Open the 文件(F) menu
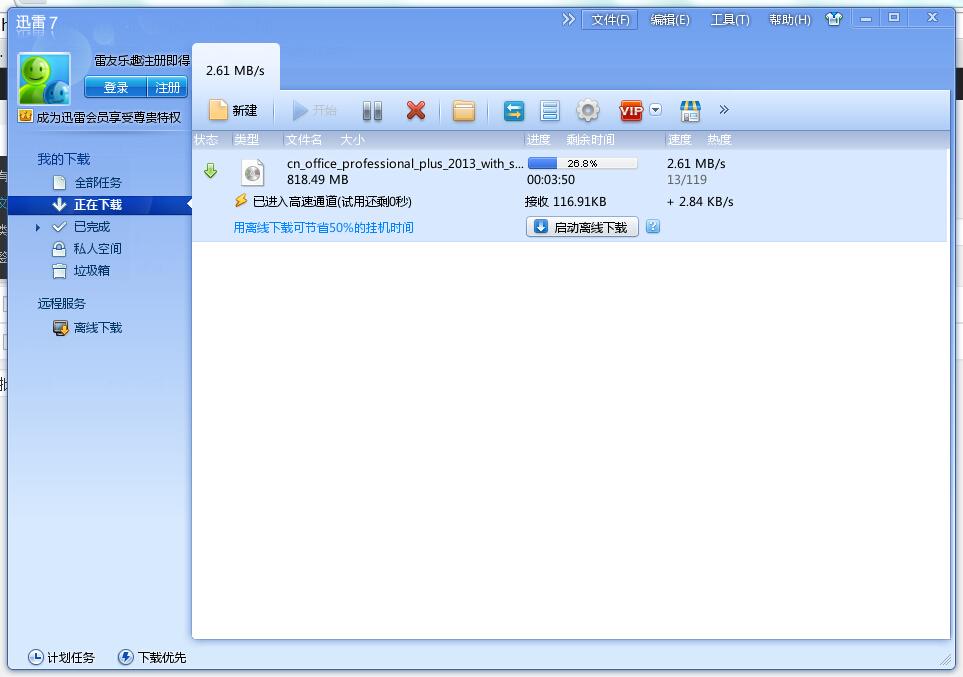The width and height of the screenshot is (963, 677). click(610, 20)
